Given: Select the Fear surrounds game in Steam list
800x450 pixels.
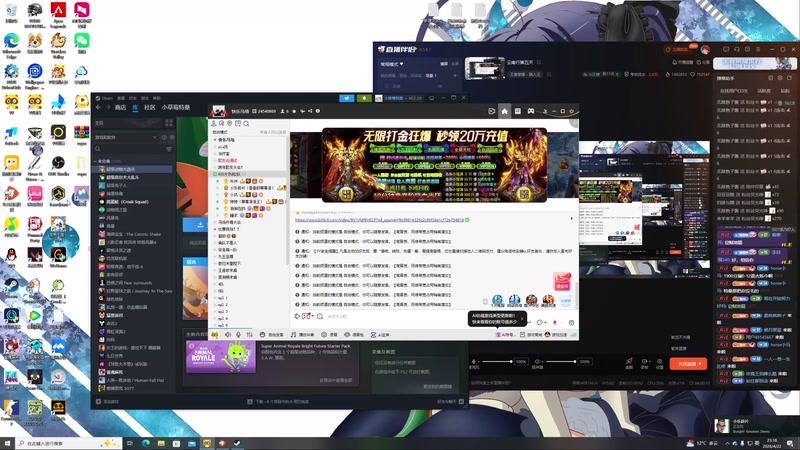Looking at the screenshot, I should (x=129, y=283).
